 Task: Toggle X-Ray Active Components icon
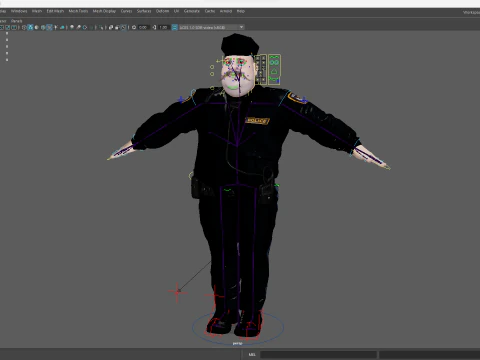click(117, 27)
